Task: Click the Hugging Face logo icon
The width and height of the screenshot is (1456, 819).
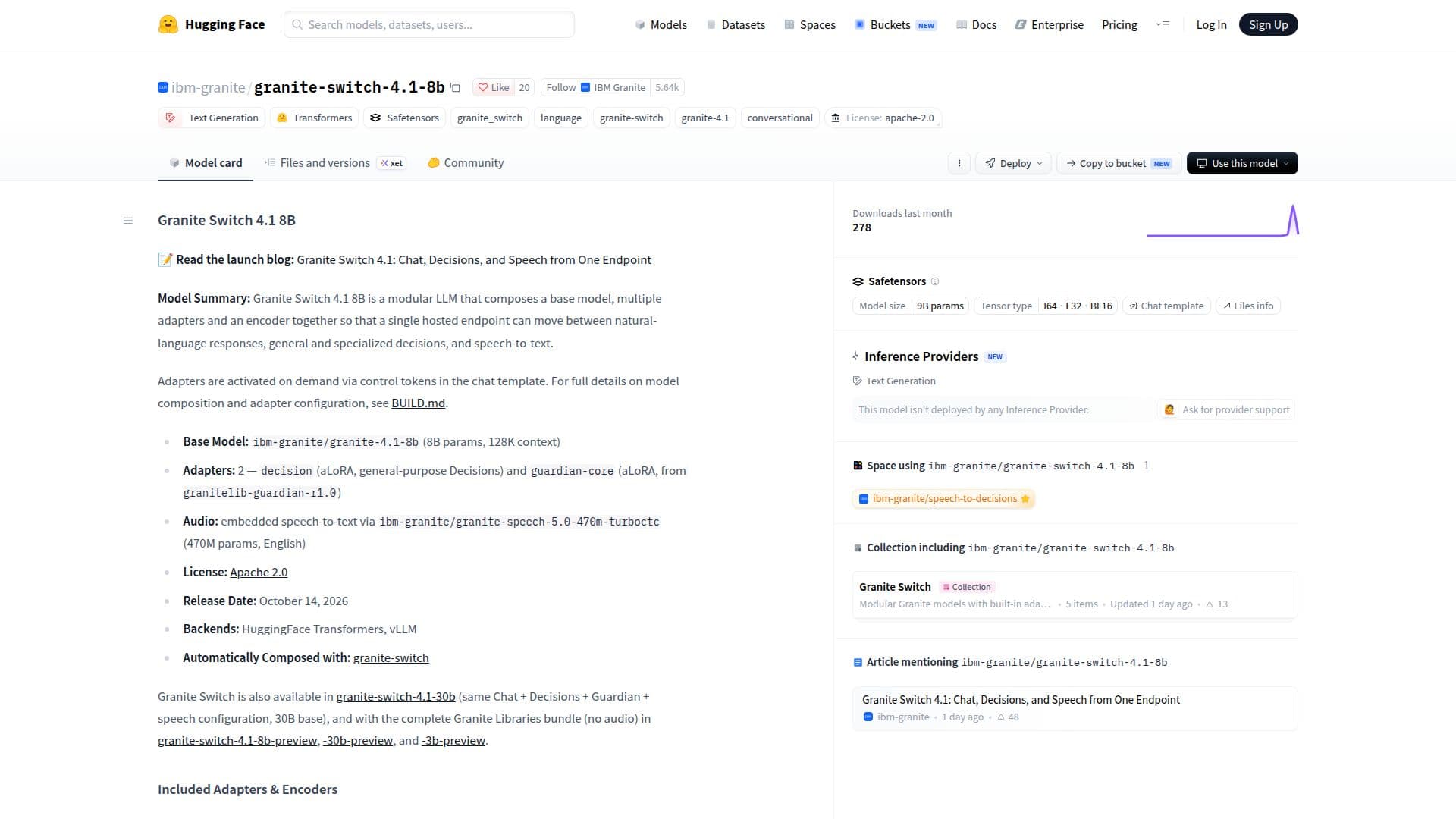Action: (168, 24)
